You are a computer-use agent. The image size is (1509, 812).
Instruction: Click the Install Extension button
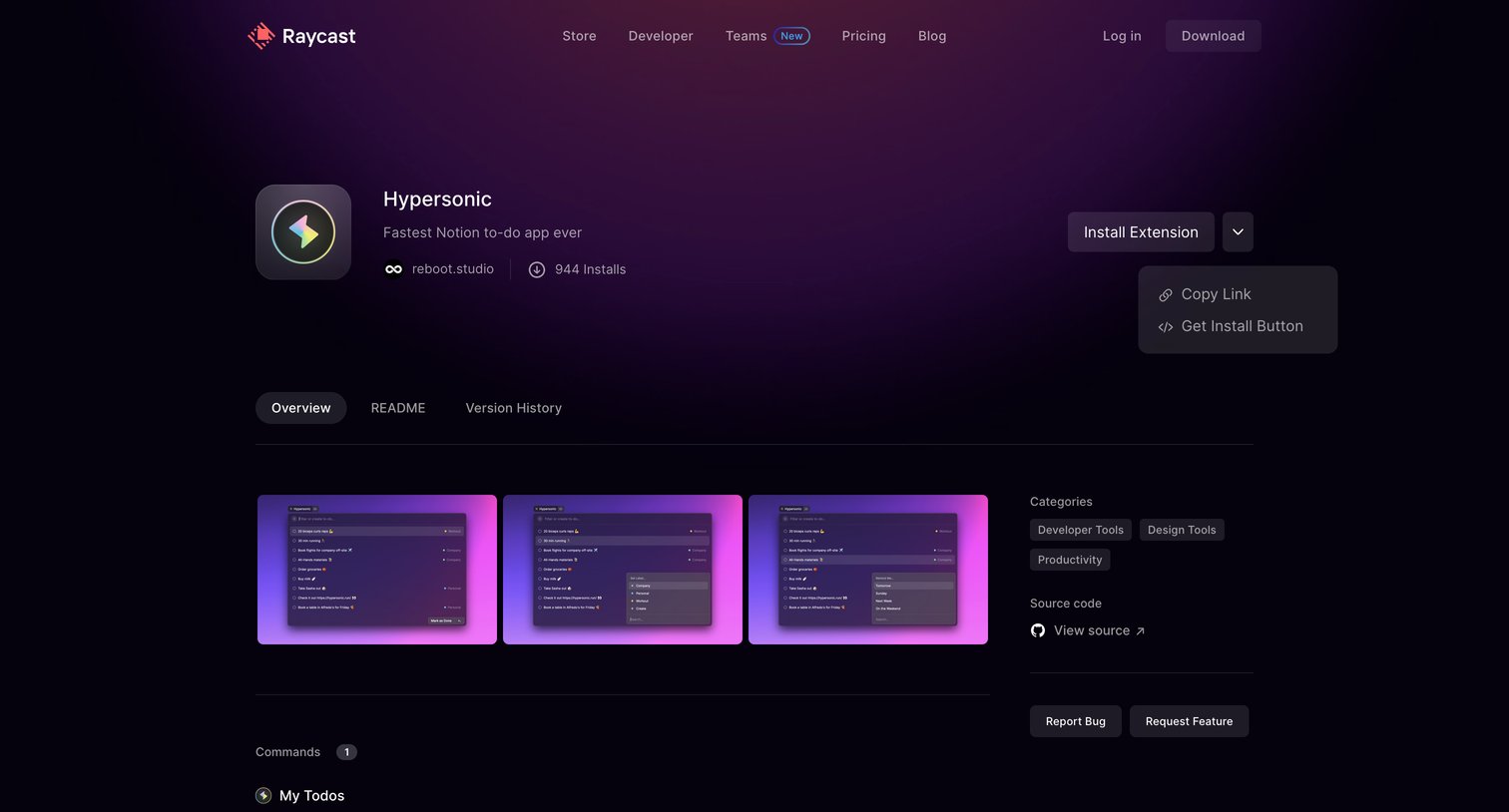pos(1141,232)
